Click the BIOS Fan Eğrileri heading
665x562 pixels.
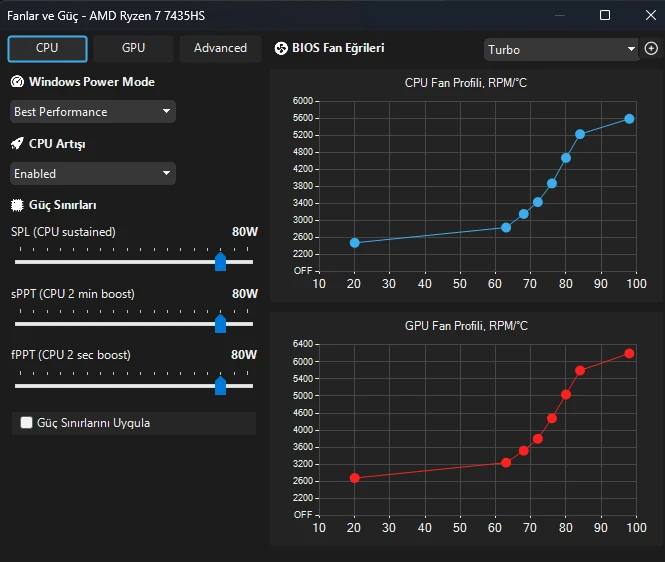338,48
